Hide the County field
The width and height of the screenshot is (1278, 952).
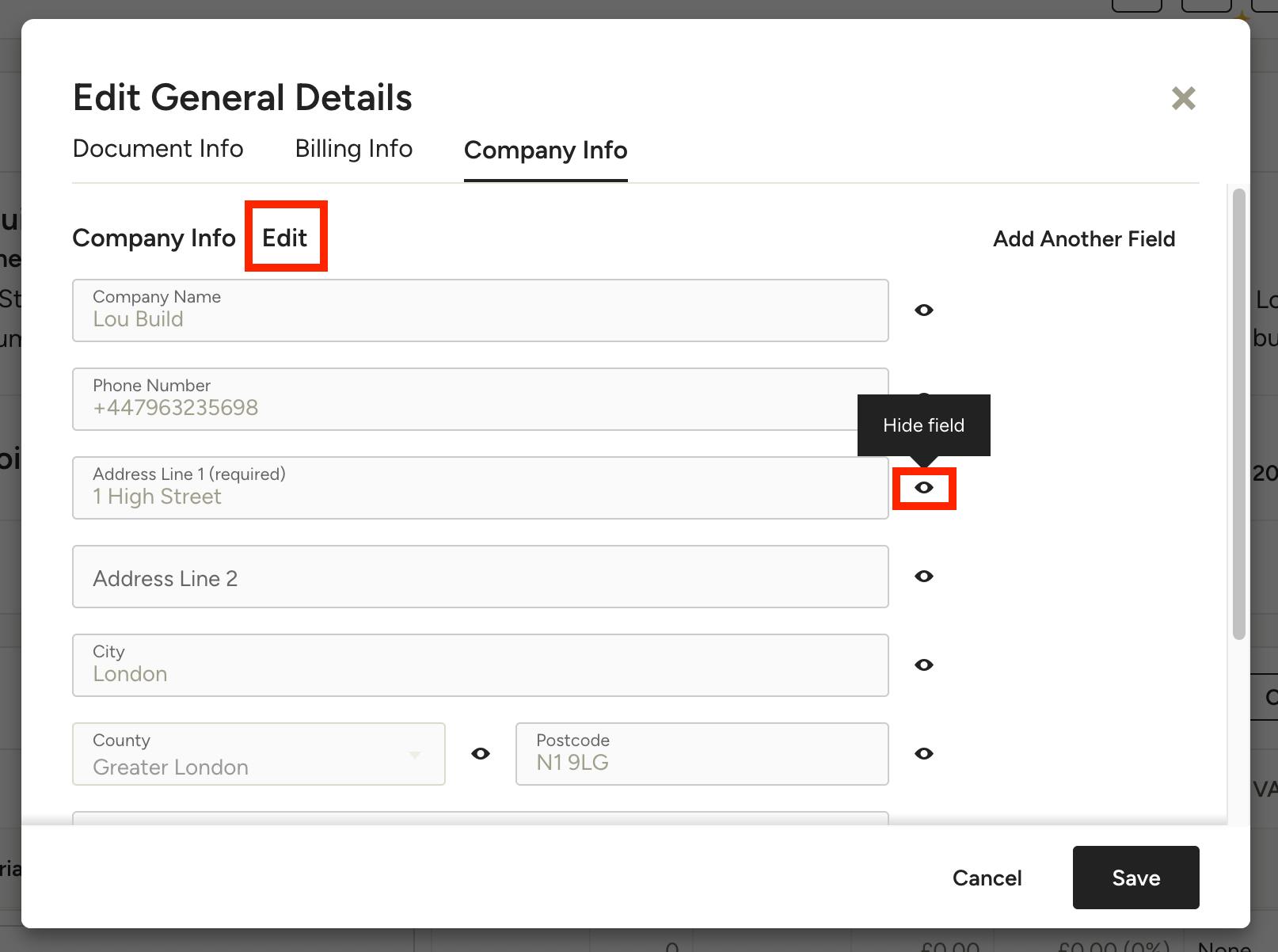481,754
